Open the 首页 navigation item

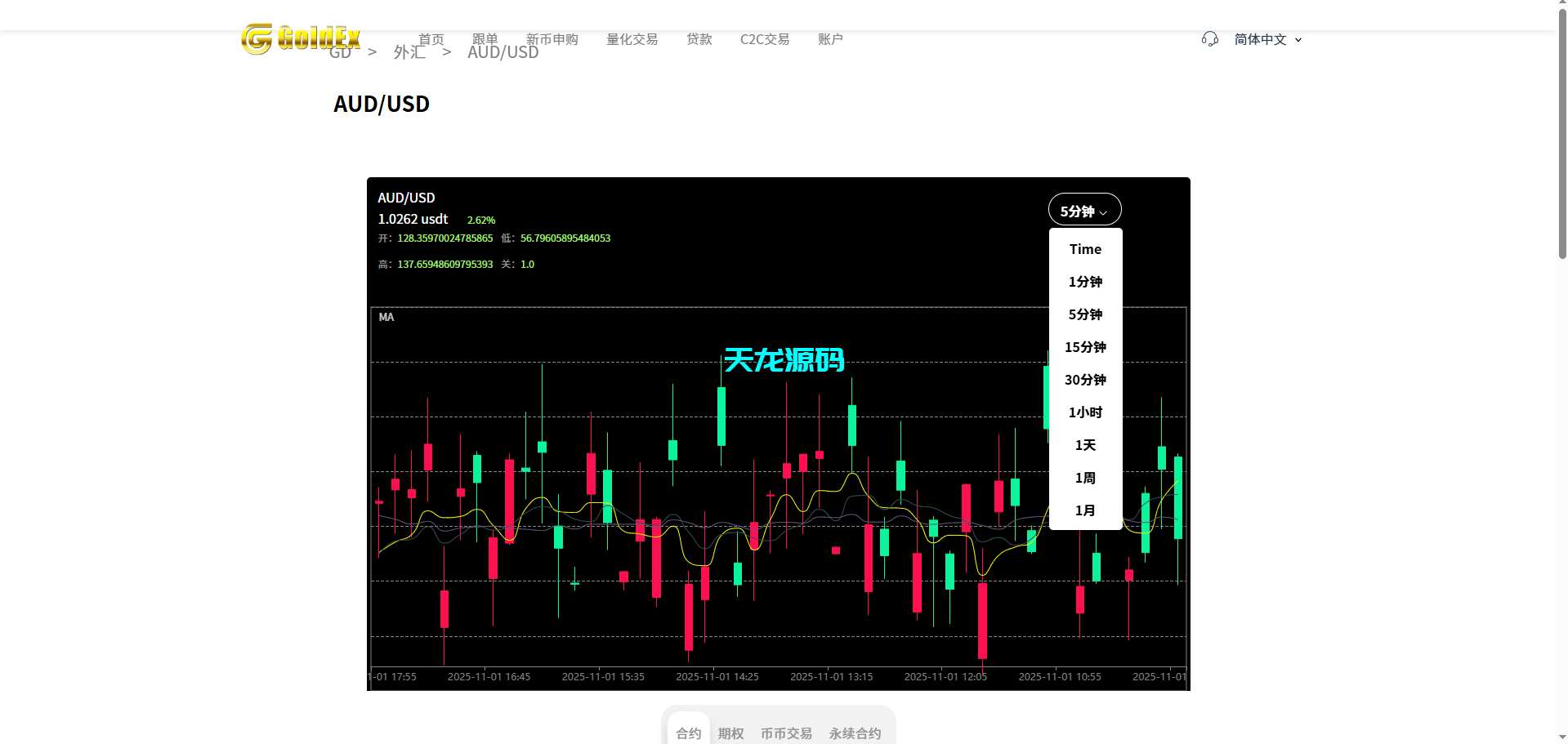[431, 38]
